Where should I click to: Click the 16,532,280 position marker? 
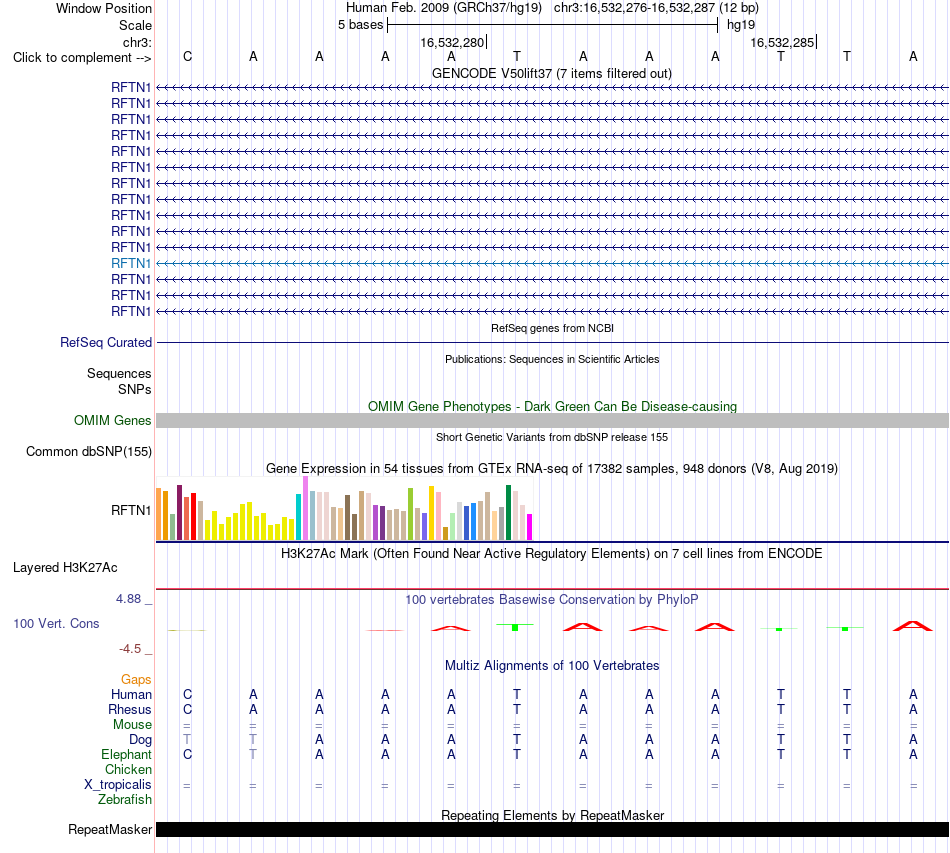[452, 42]
